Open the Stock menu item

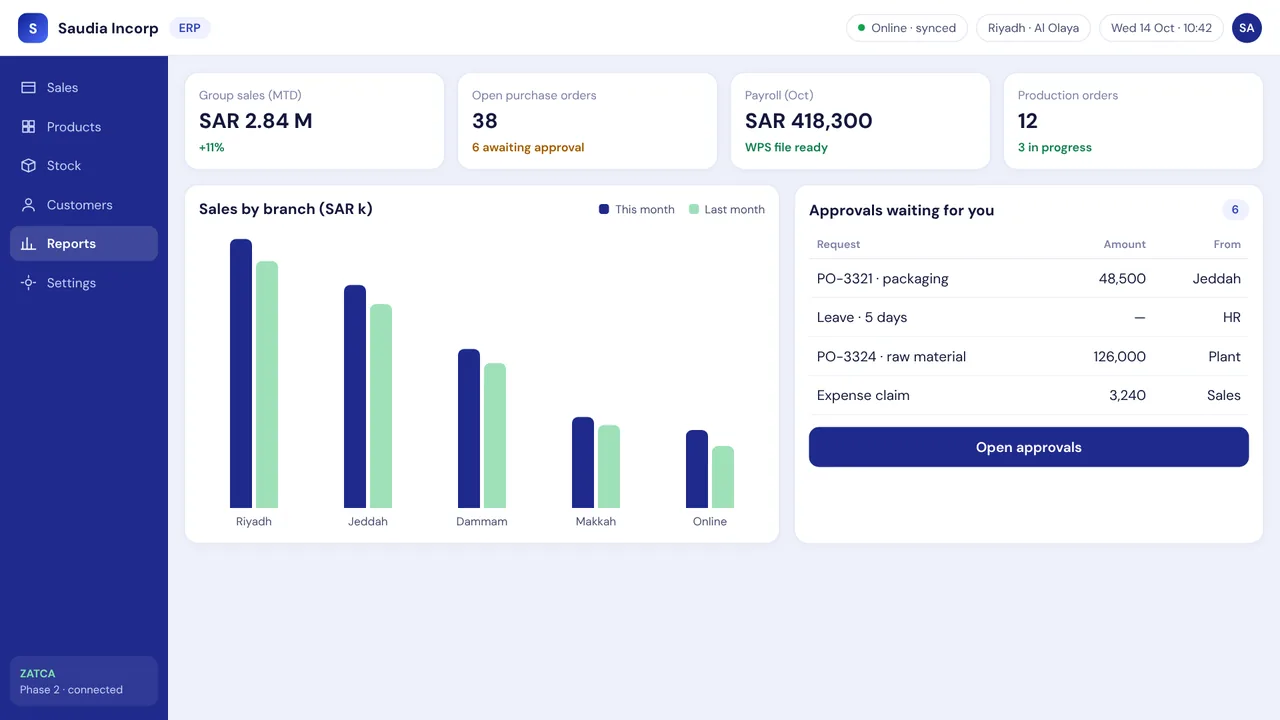84,166
